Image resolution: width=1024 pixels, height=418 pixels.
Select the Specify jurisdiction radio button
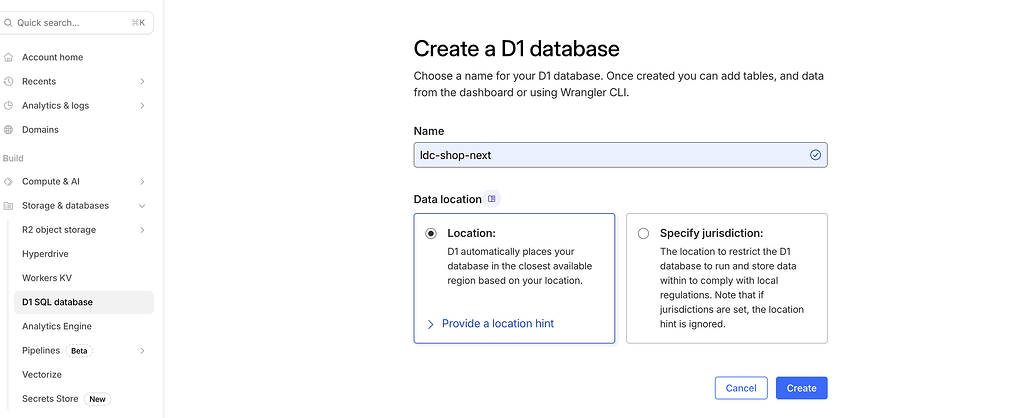click(643, 234)
